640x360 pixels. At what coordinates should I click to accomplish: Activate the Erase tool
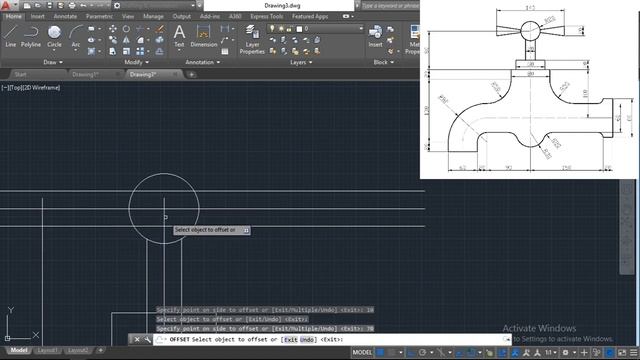(160, 29)
